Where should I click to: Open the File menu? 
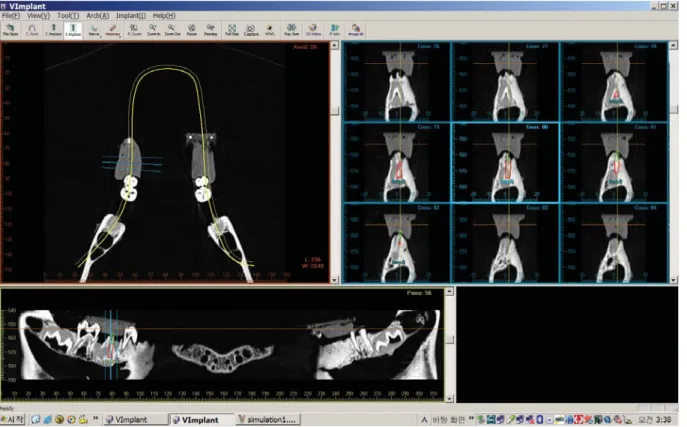[11, 15]
